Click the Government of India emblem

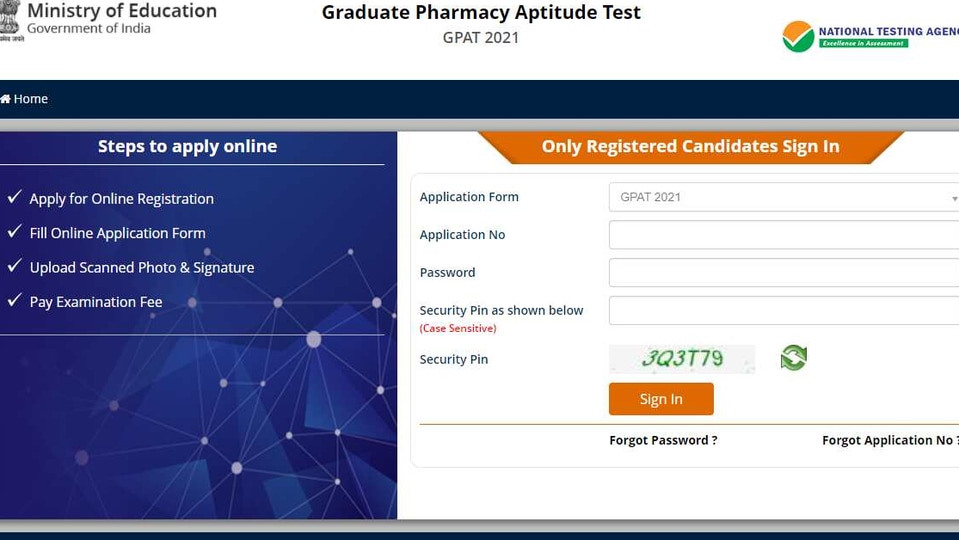[x=10, y=21]
